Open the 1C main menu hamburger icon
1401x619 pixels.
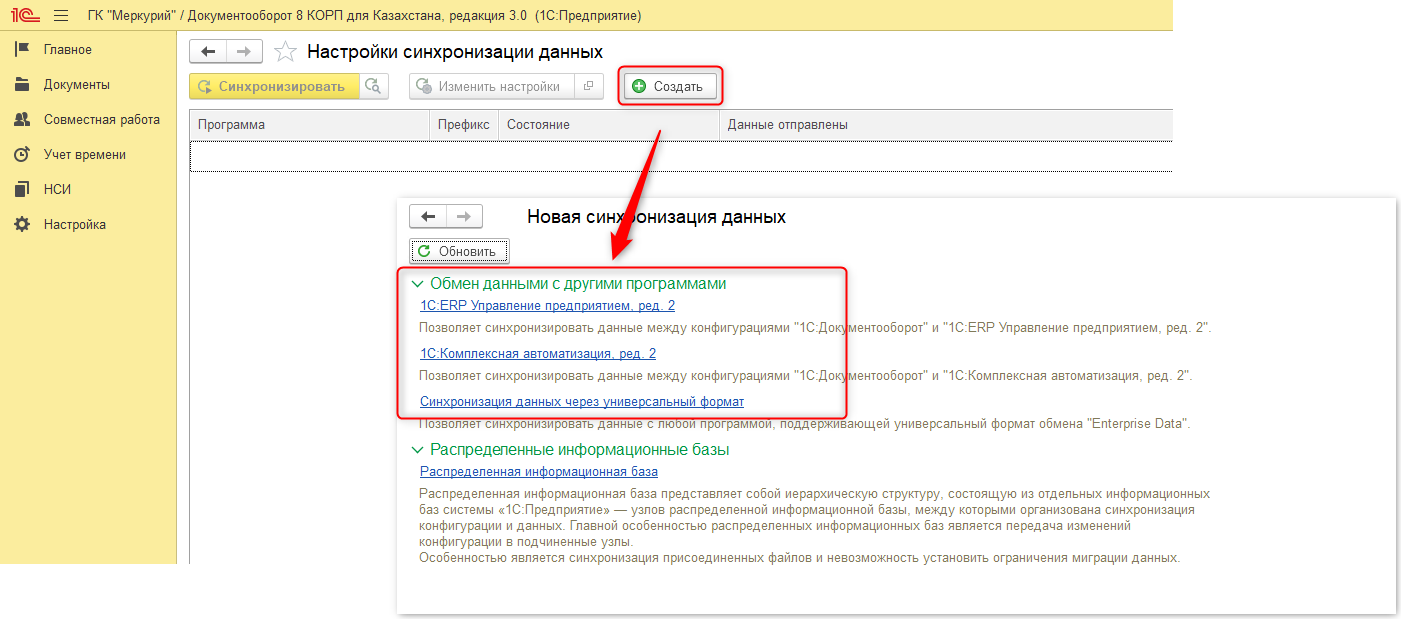(x=60, y=16)
